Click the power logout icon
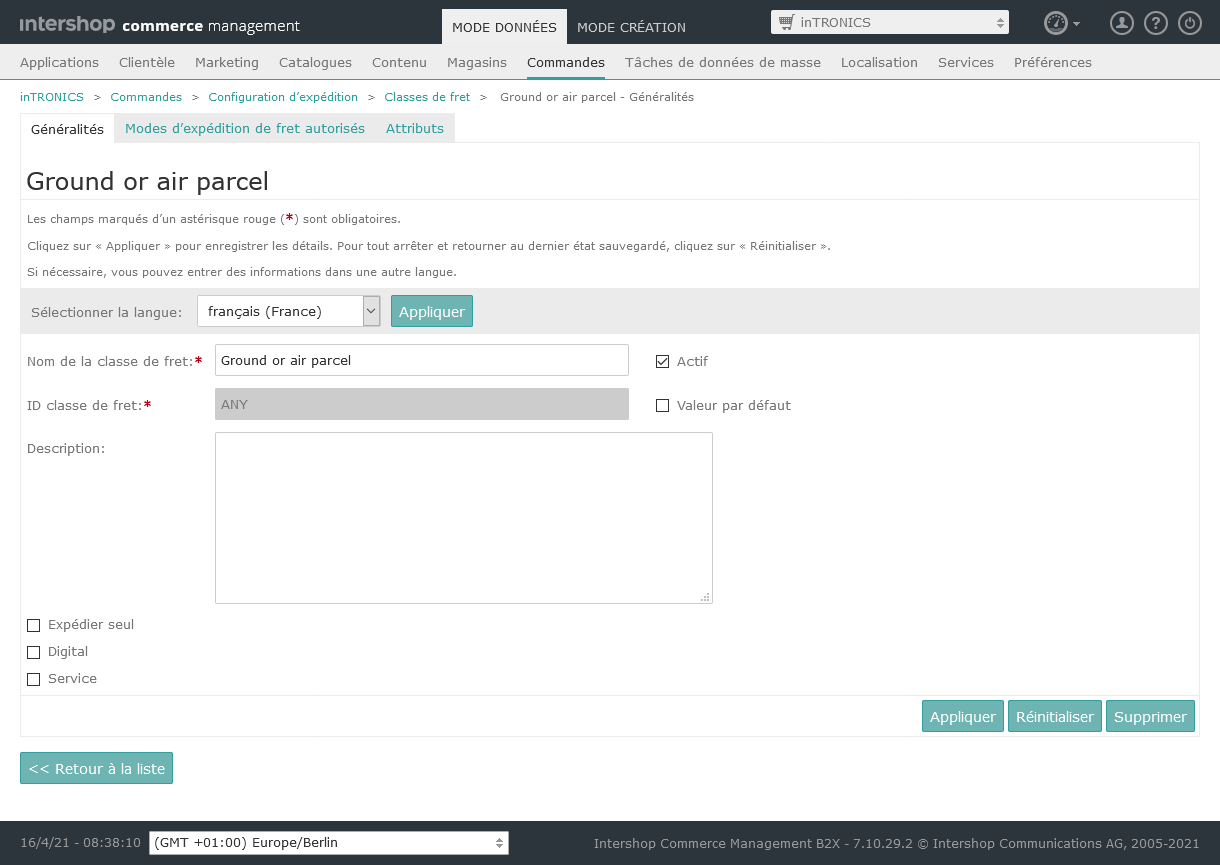The image size is (1220, 865). click(1189, 23)
